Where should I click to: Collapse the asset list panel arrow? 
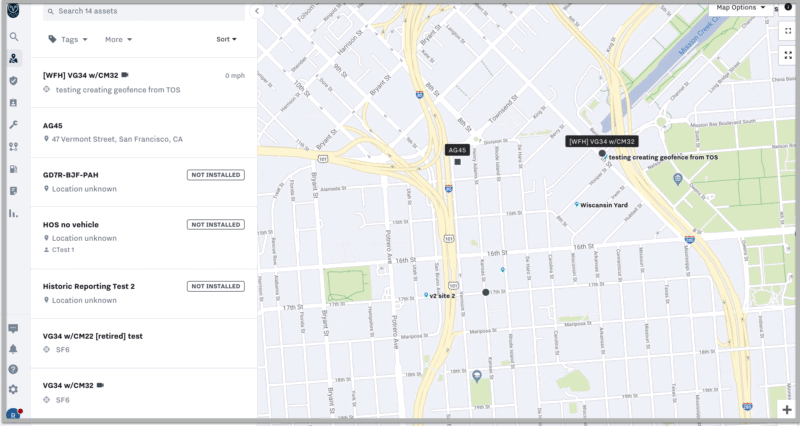257,11
